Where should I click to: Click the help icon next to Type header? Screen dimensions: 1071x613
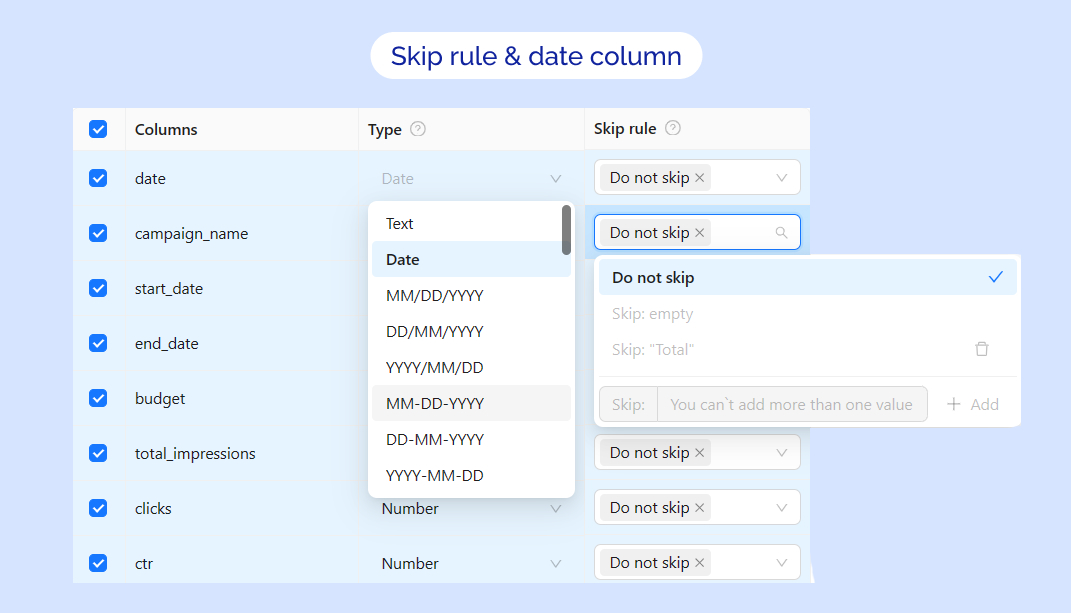click(x=418, y=129)
